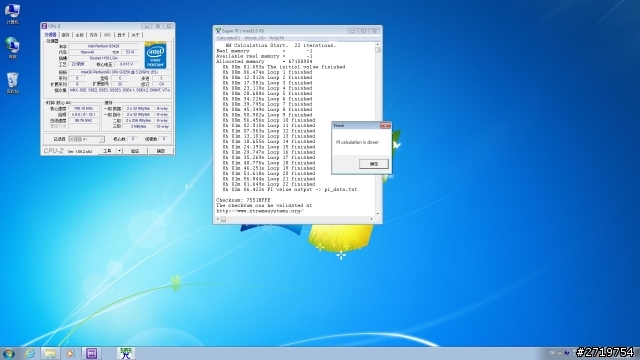640x360 pixels.
Task: Switch to the second (Caches) tab in CPU-Z
Action: pos(66,35)
